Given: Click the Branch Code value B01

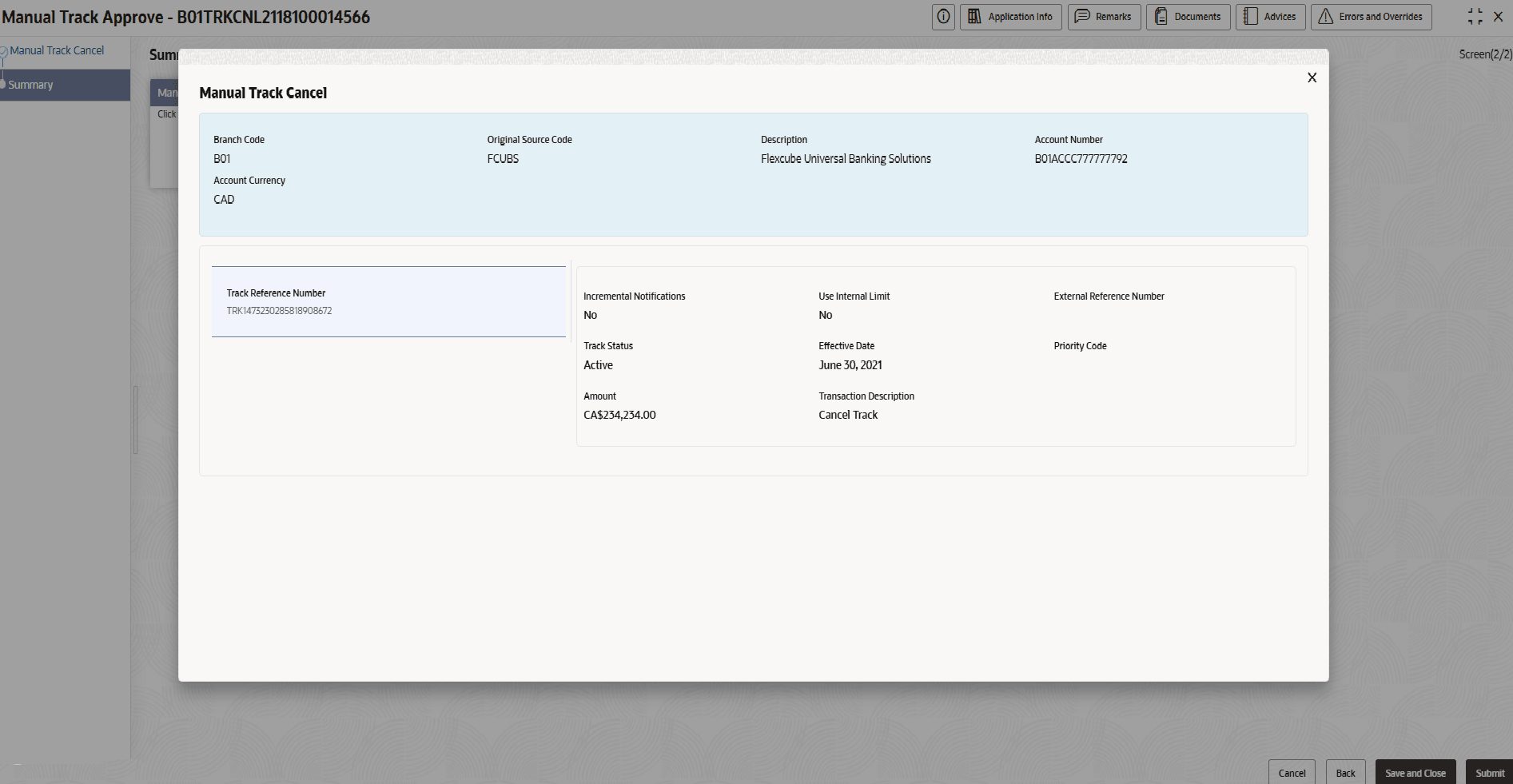Looking at the screenshot, I should pyautogui.click(x=221, y=159).
